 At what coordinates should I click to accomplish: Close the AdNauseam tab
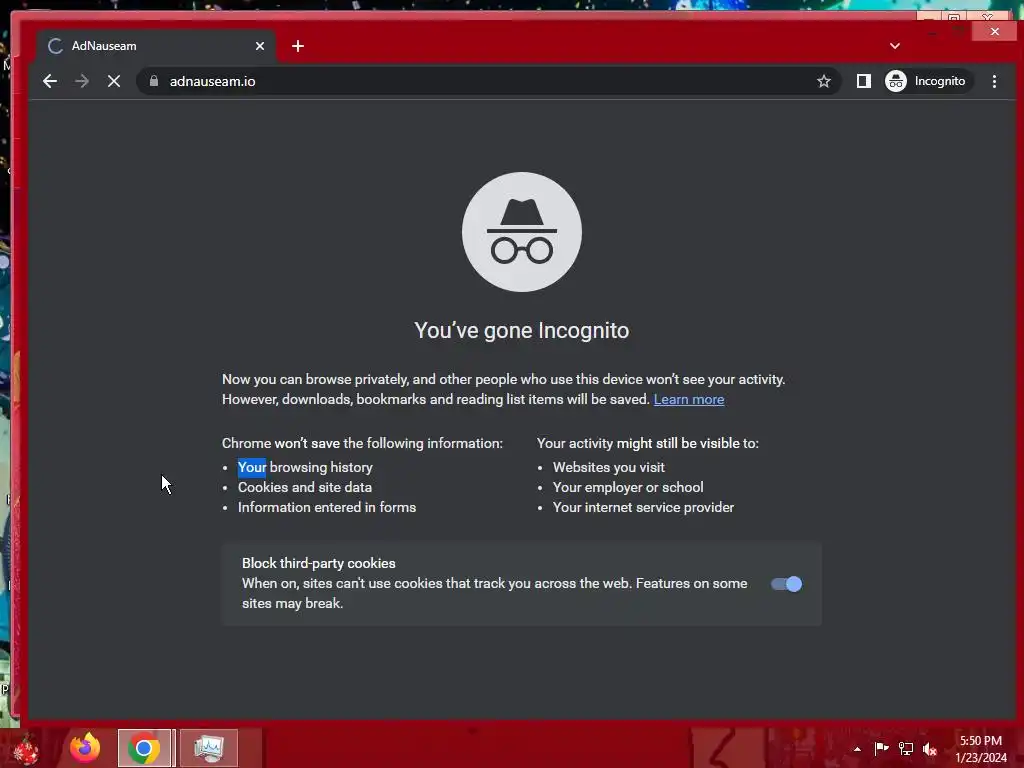(x=260, y=46)
